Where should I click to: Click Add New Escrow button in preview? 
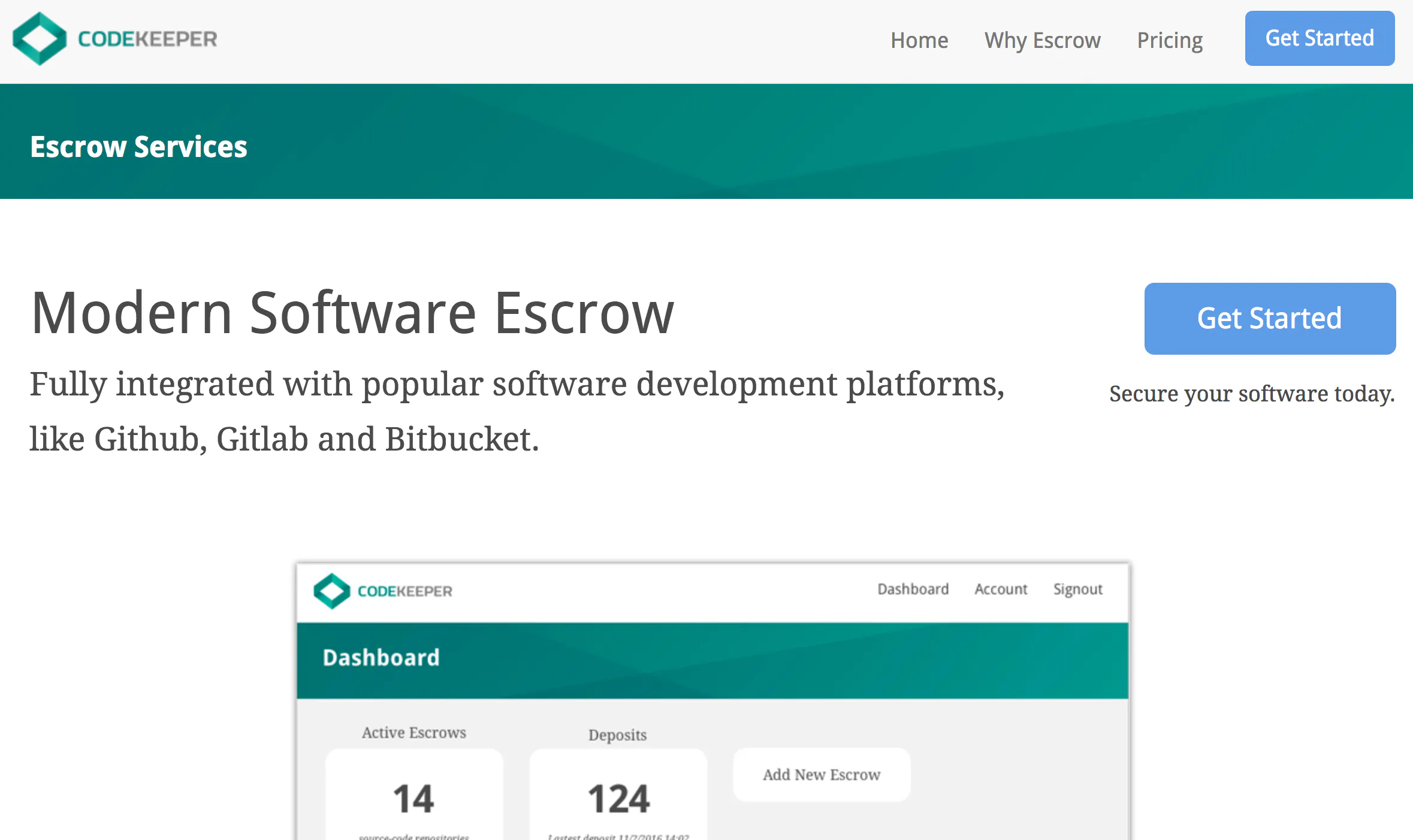point(822,775)
